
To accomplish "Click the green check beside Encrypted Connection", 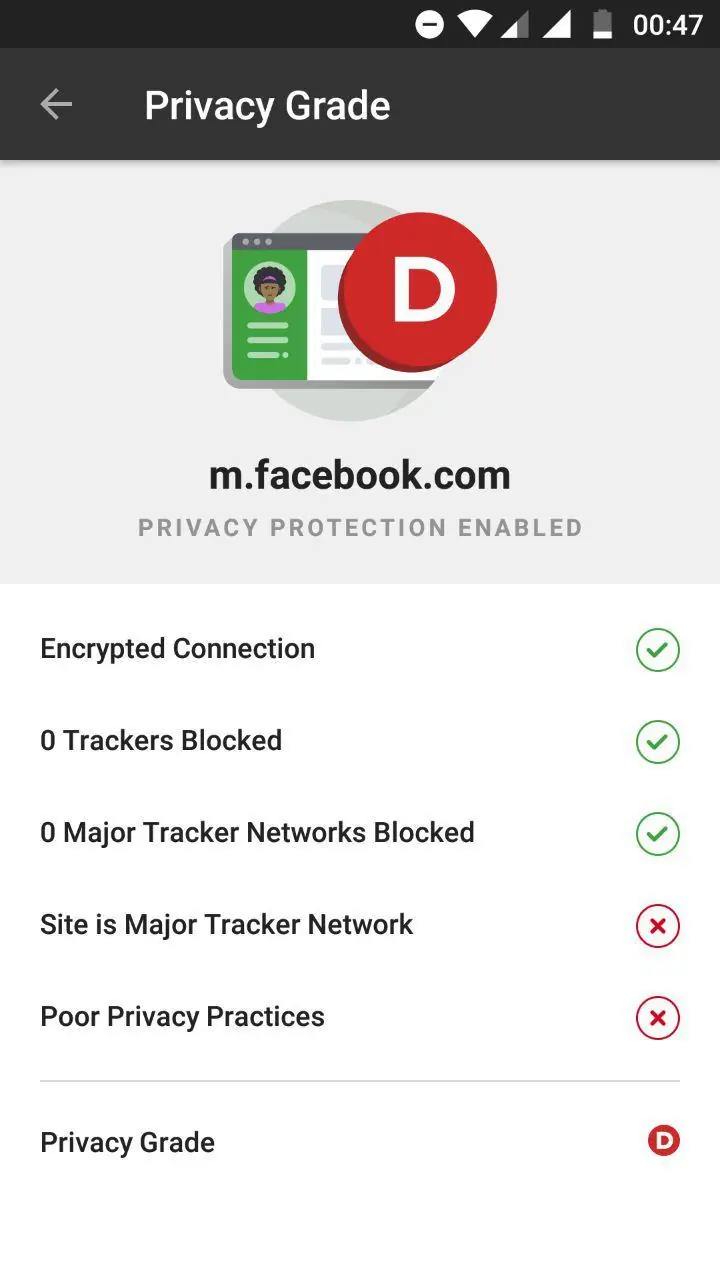I will click(x=657, y=650).
